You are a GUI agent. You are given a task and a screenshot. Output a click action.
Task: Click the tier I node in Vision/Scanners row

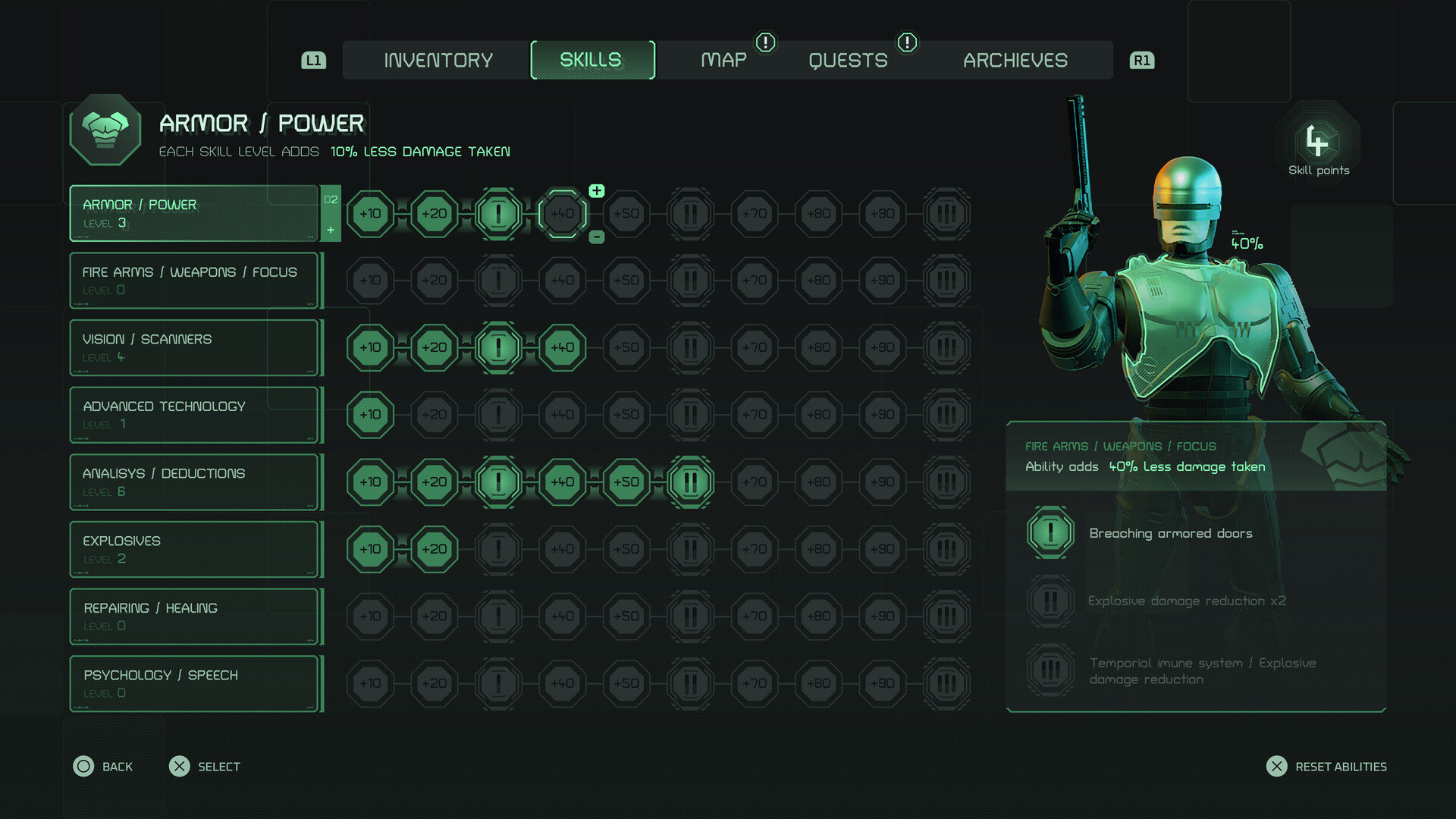tap(498, 347)
